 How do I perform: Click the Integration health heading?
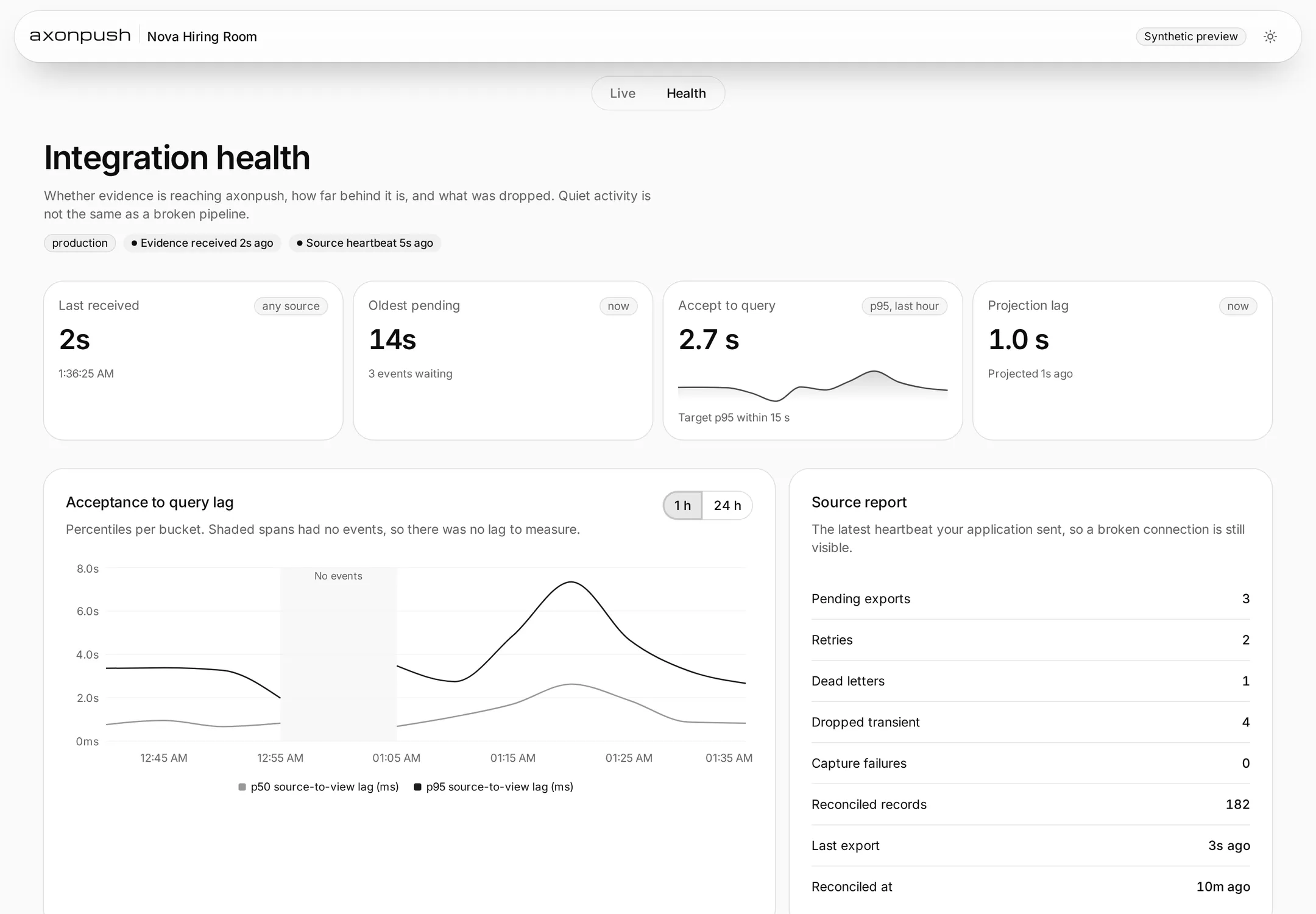pyautogui.click(x=177, y=158)
